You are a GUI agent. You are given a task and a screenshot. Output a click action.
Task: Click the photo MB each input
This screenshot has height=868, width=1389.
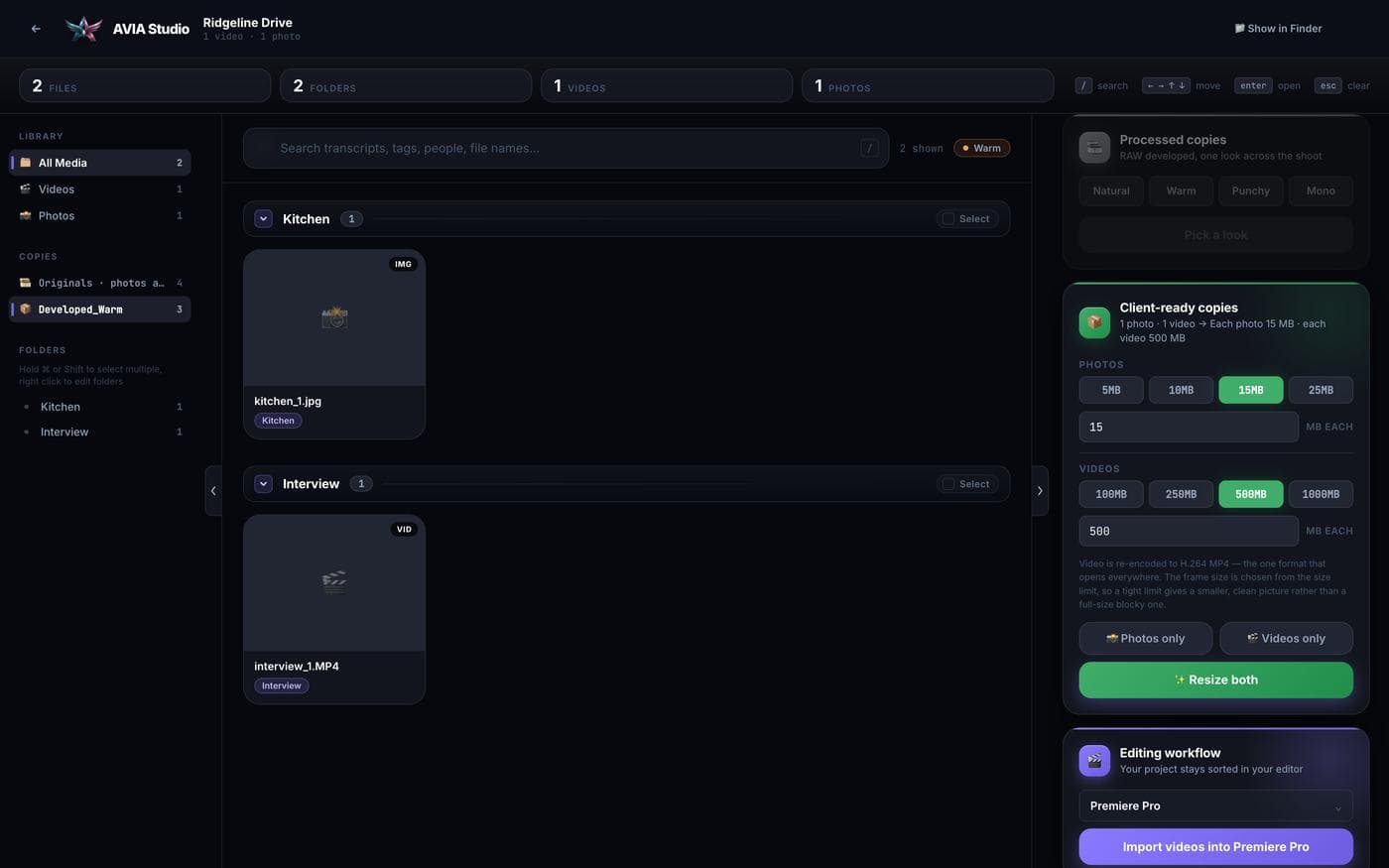(x=1189, y=427)
